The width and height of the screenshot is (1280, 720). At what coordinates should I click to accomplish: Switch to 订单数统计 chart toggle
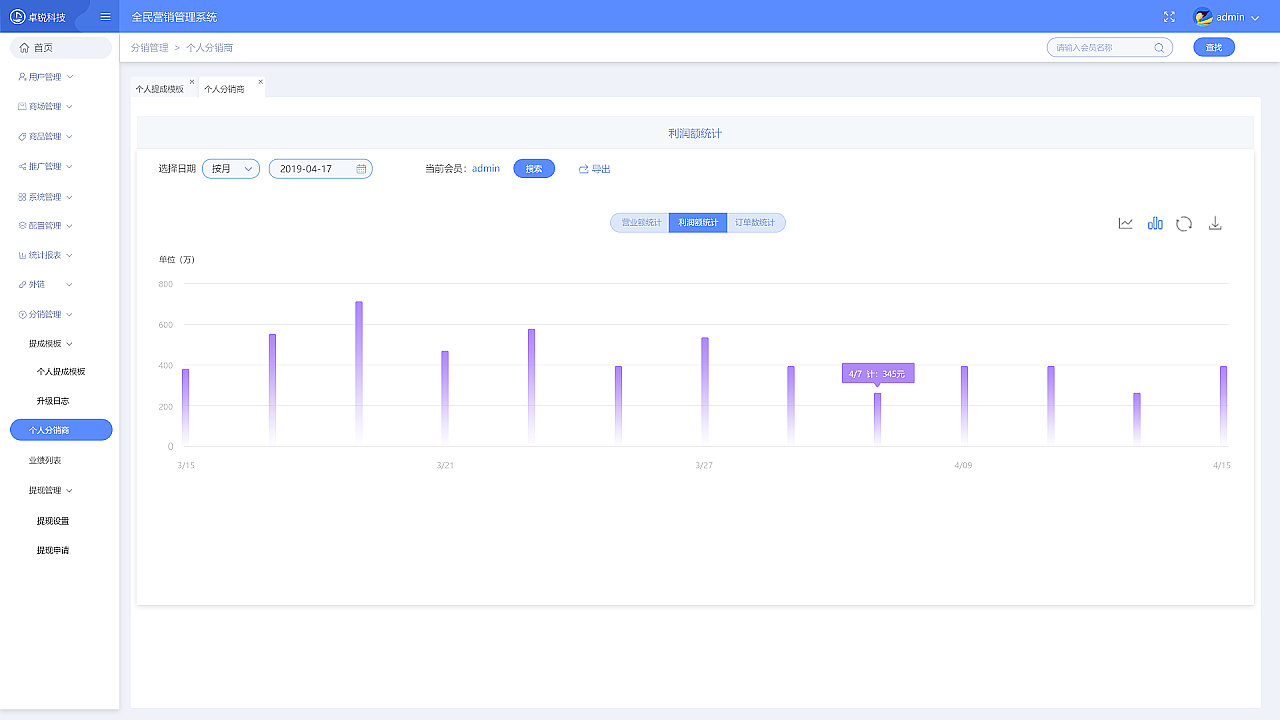click(x=756, y=223)
